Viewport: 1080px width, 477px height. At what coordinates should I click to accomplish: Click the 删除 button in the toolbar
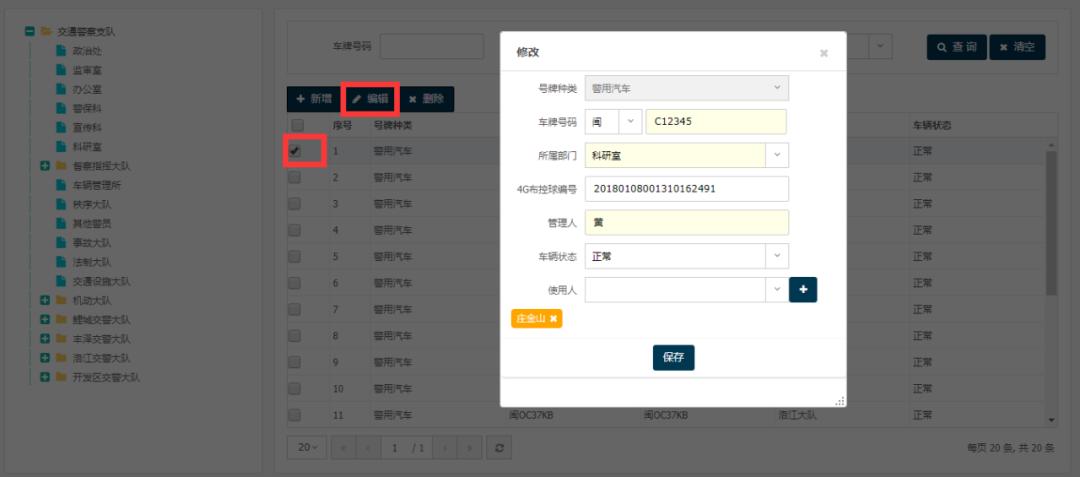[426, 99]
